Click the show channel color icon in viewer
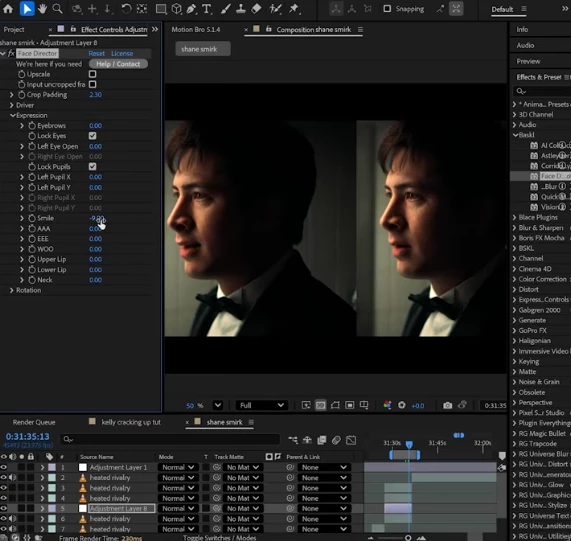The height and width of the screenshot is (541, 571). (x=387, y=405)
